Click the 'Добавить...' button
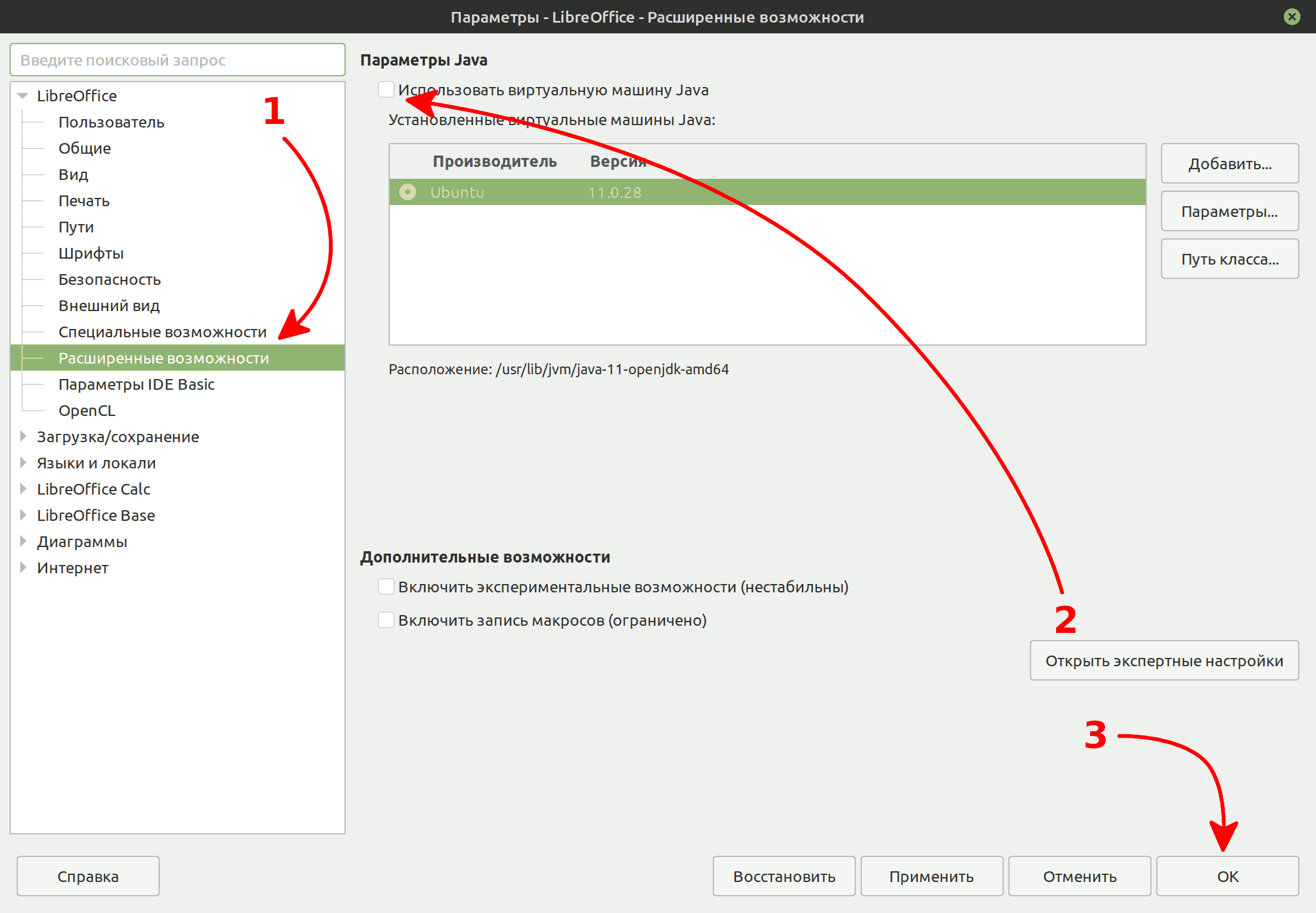Screen dimensions: 1316x913 pyautogui.click(x=1230, y=163)
